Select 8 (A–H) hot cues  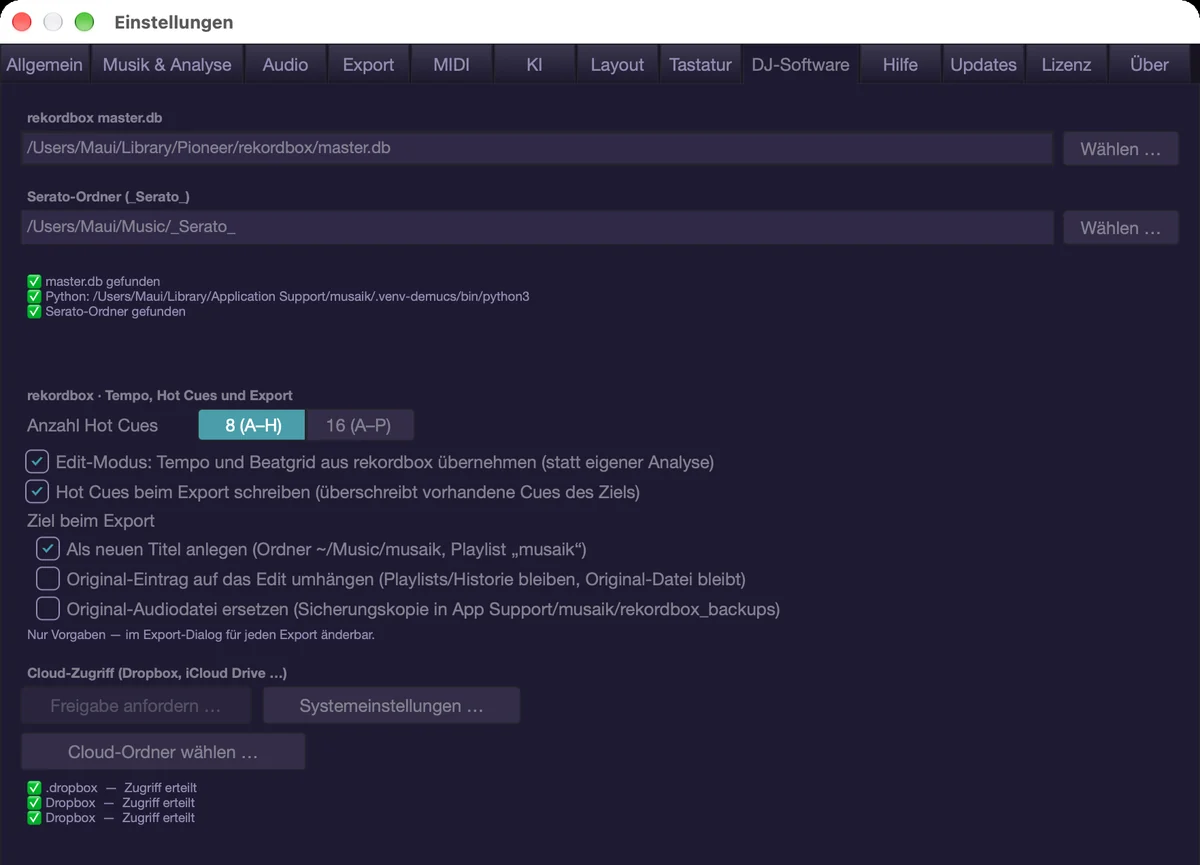pyautogui.click(x=252, y=425)
